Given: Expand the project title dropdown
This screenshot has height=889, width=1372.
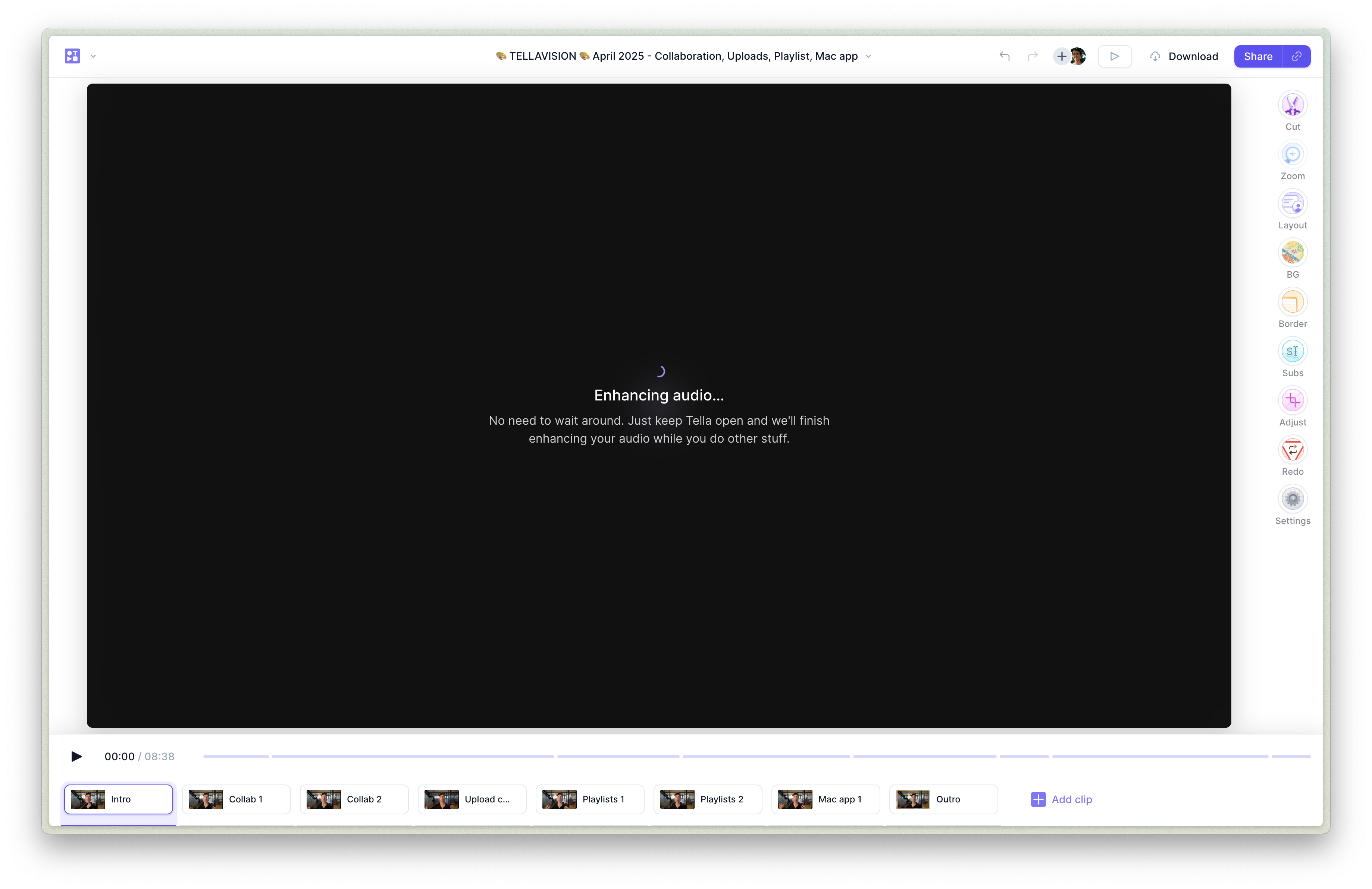Looking at the screenshot, I should tap(868, 56).
